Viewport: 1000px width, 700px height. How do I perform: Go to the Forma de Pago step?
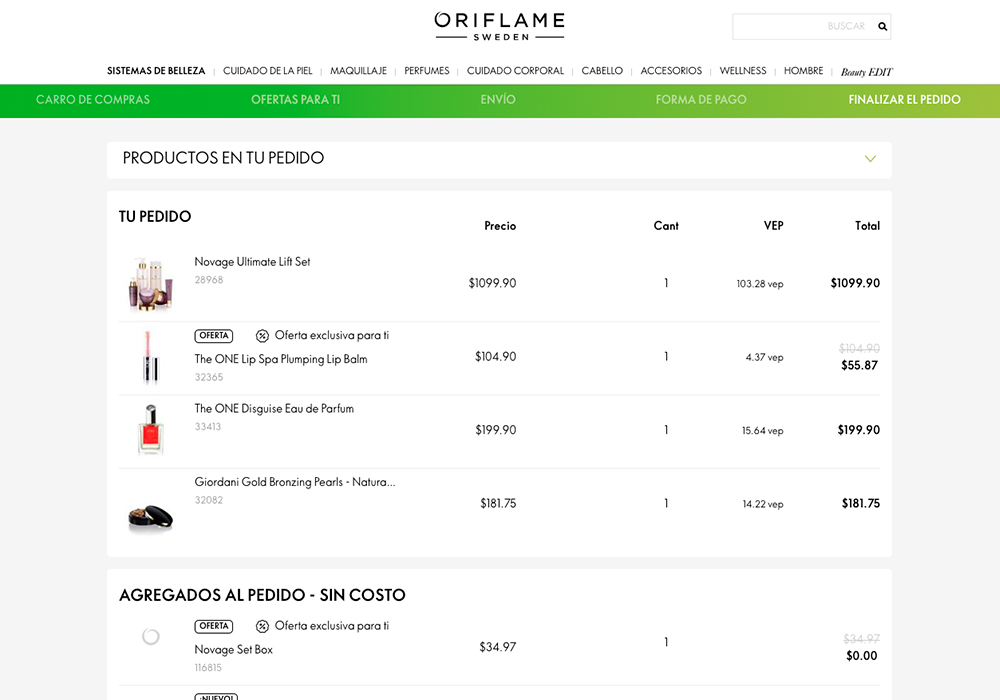click(701, 100)
